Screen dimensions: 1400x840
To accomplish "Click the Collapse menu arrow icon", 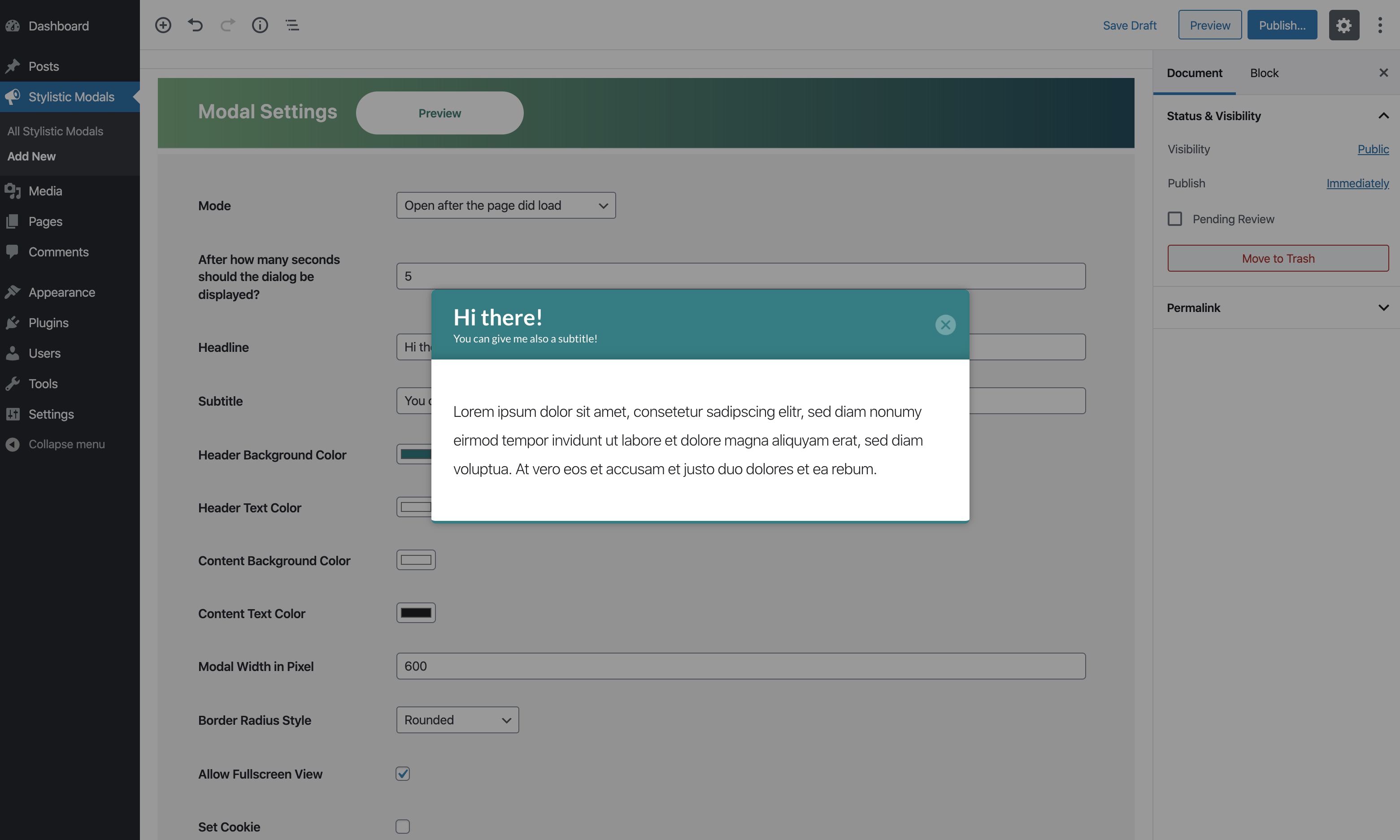I will [x=13, y=444].
